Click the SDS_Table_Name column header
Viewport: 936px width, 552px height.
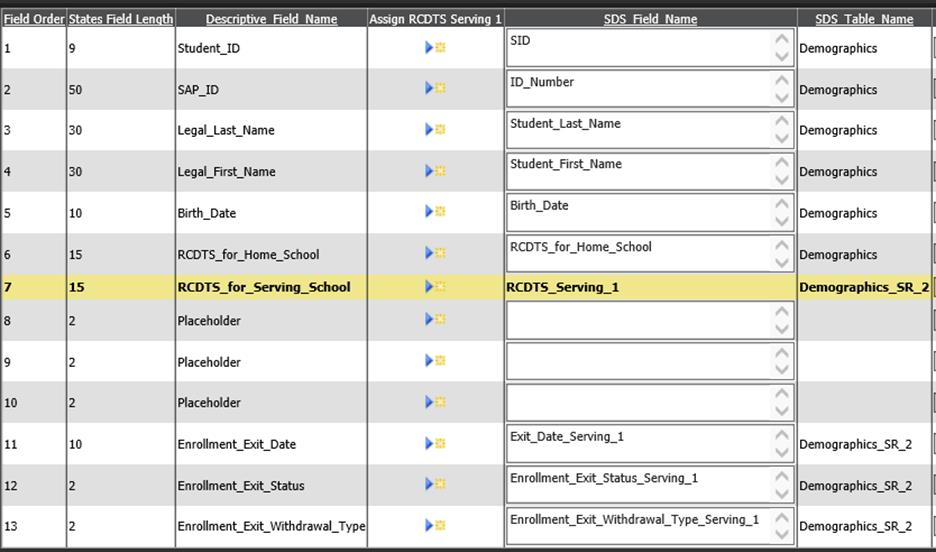pos(863,19)
